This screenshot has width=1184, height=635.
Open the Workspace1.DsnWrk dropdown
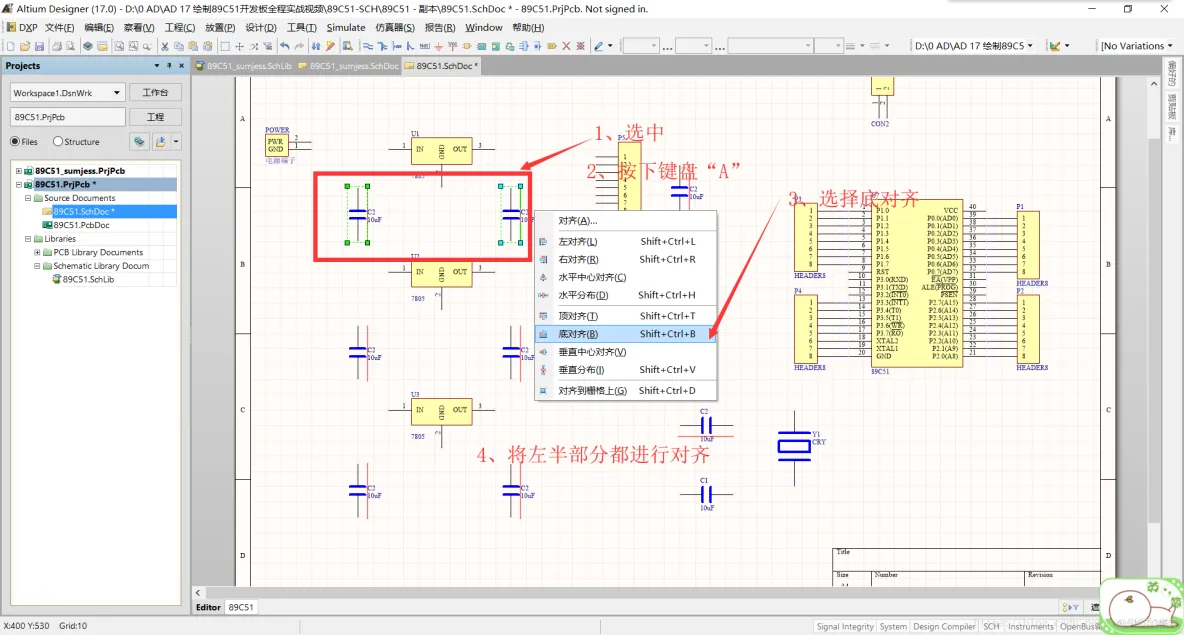coord(116,93)
